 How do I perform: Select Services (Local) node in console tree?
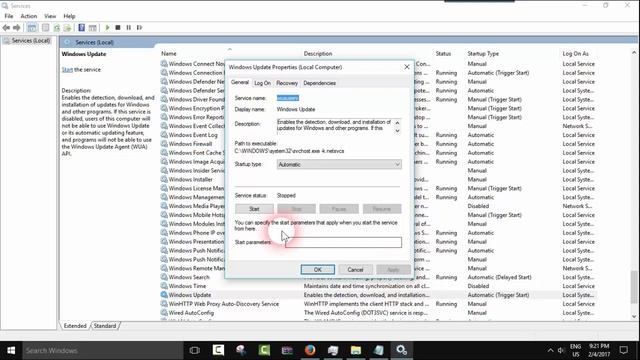click(x=27, y=40)
